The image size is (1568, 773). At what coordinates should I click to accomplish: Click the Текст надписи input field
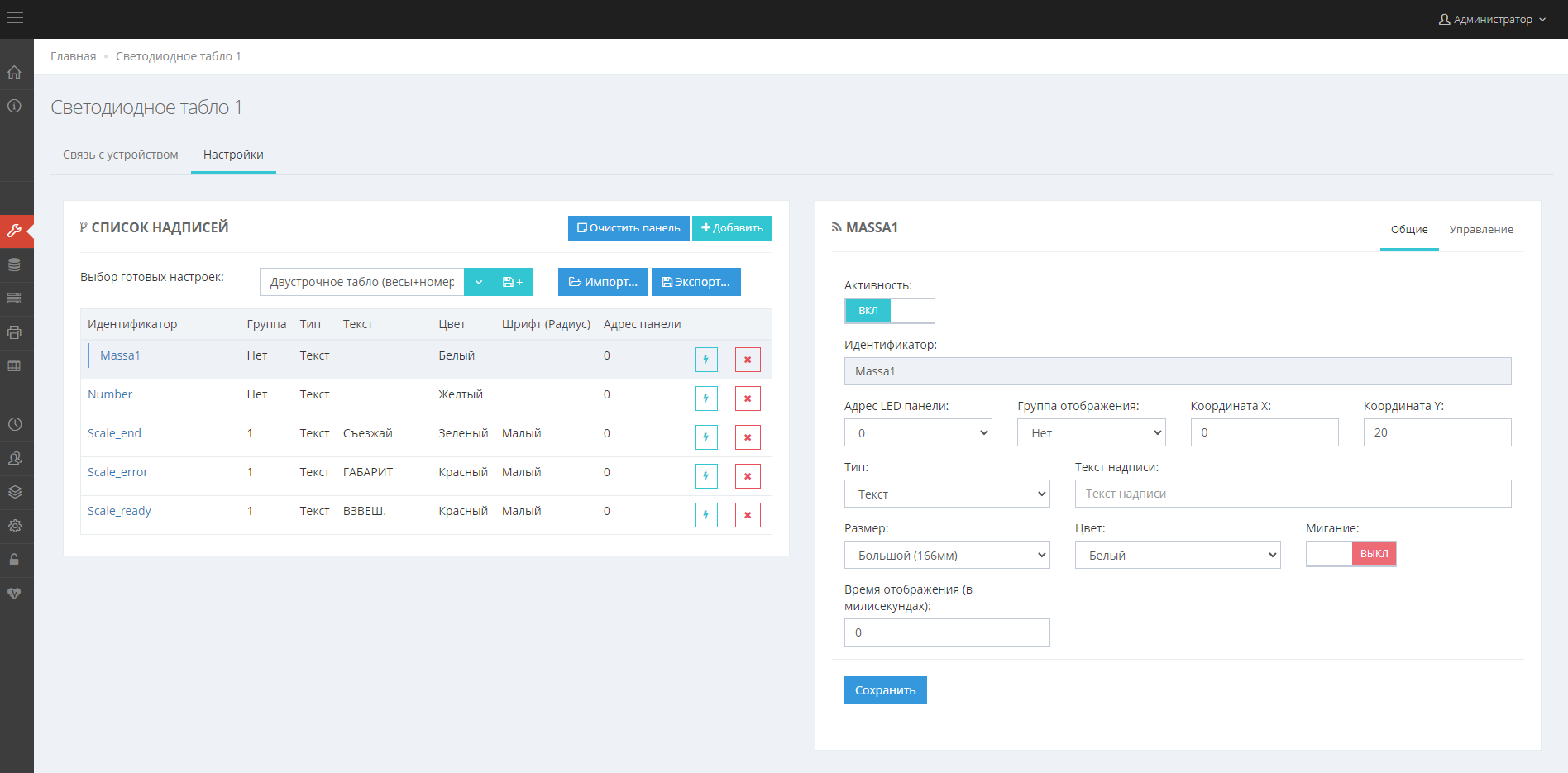[x=1292, y=494]
